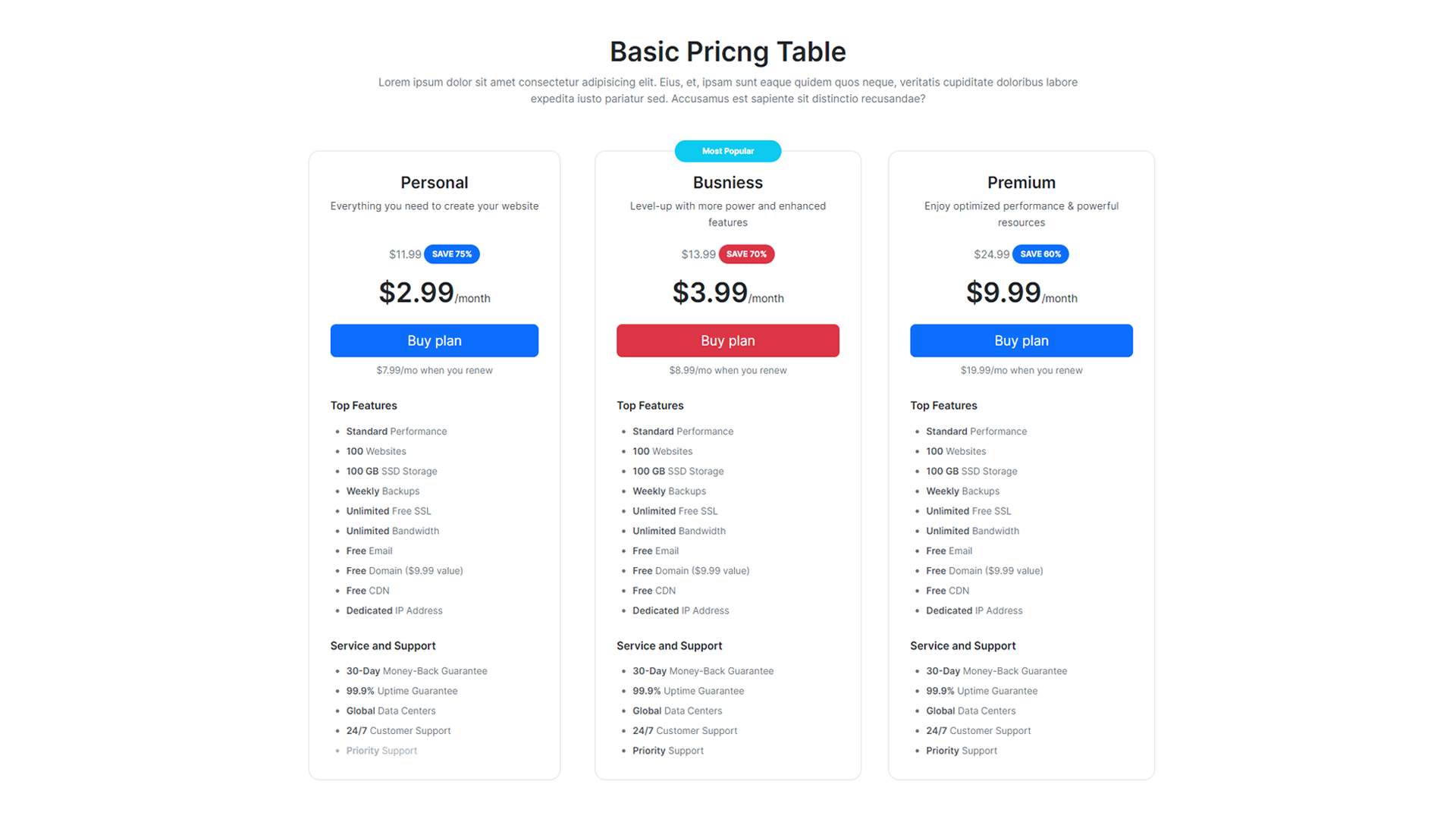Select the Premium plan title
Image resolution: width=1456 pixels, height=819 pixels.
tap(1021, 182)
